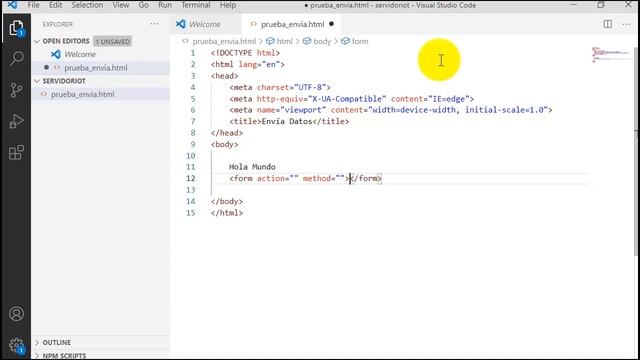Click the closing </html> tag
The image size is (640, 360).
(x=227, y=213)
